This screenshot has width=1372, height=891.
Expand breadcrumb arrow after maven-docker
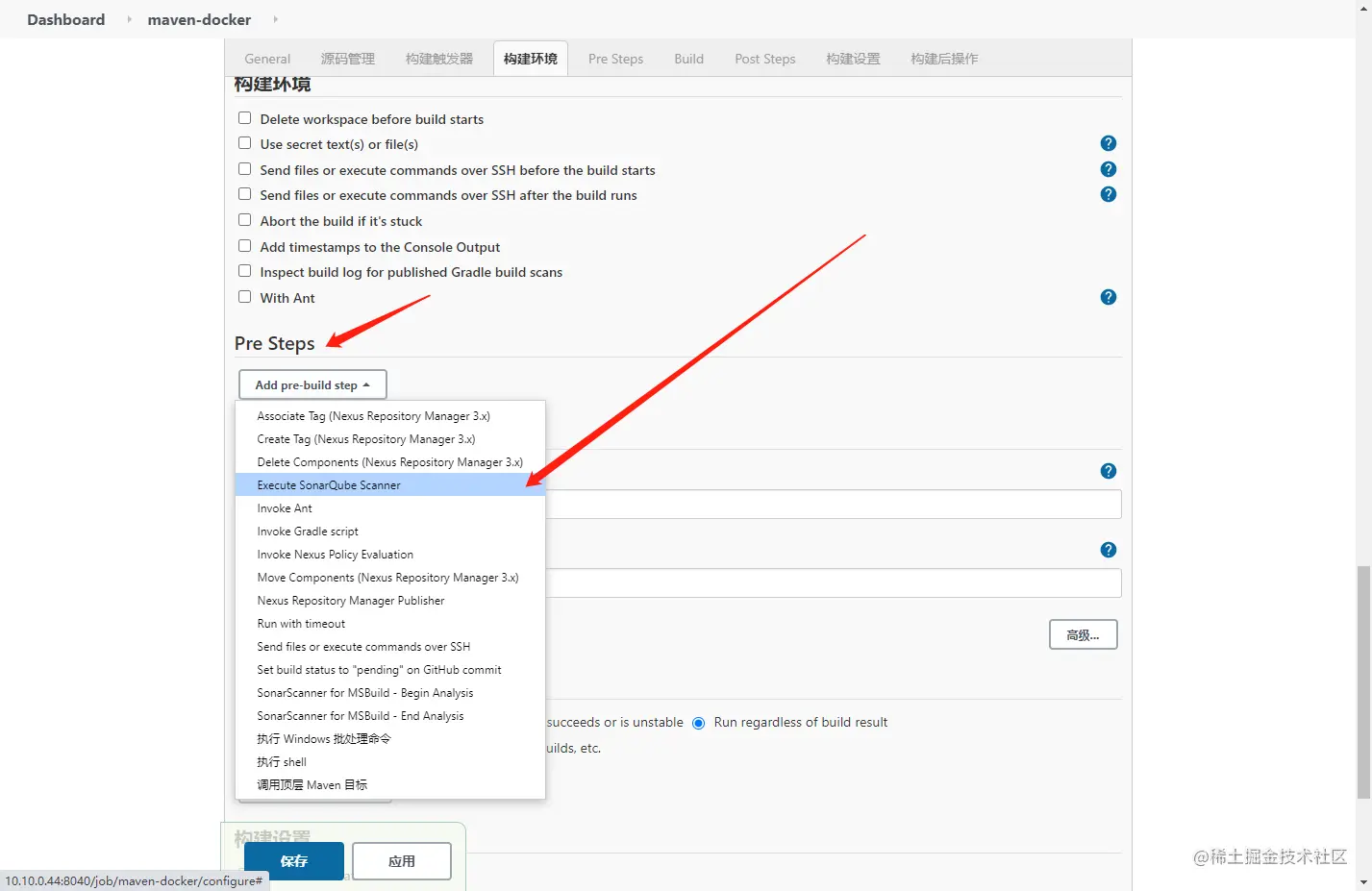point(275,19)
